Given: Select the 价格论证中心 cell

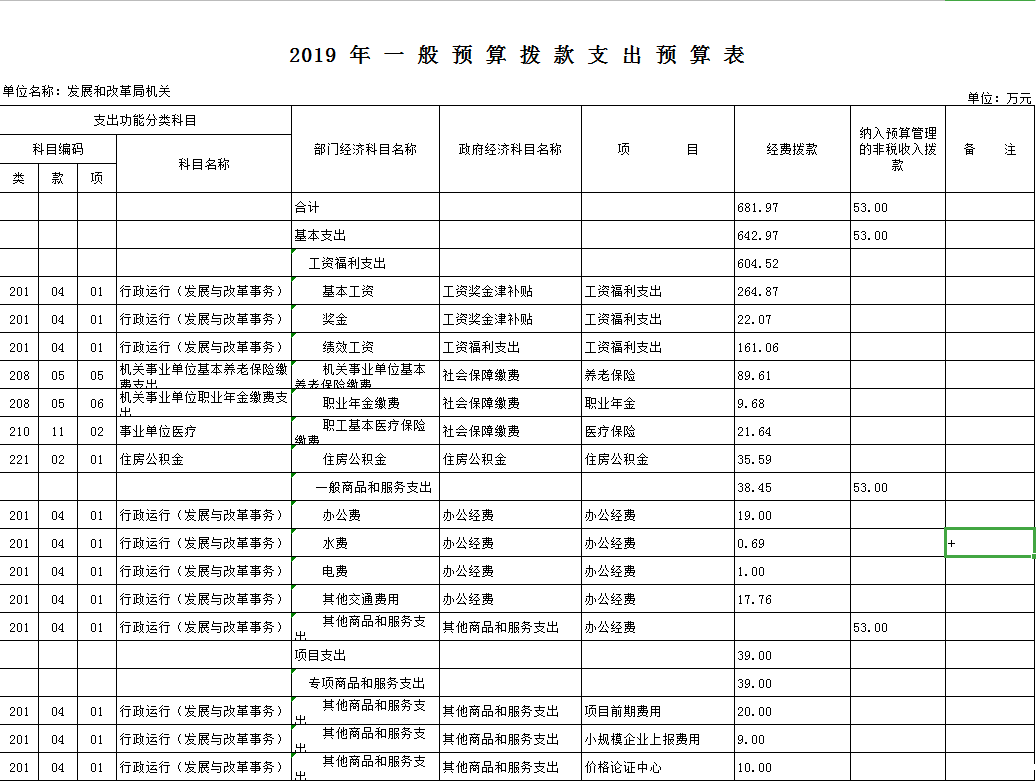Looking at the screenshot, I should [657, 768].
